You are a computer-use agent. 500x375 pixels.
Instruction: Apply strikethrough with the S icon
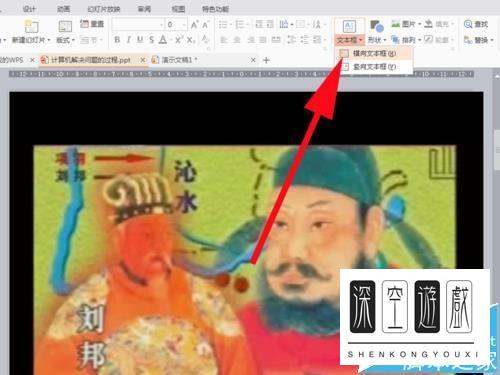(152, 40)
